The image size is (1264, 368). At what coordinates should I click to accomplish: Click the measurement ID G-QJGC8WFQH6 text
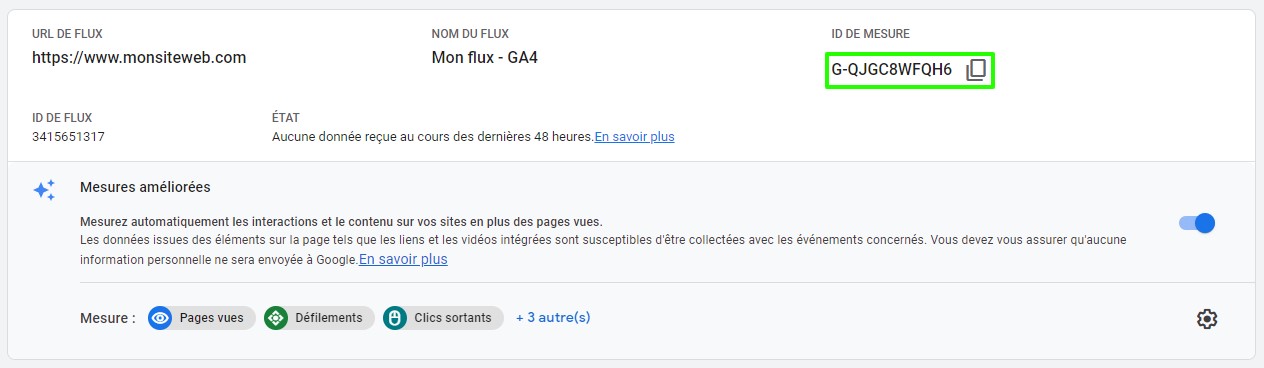[x=892, y=70]
